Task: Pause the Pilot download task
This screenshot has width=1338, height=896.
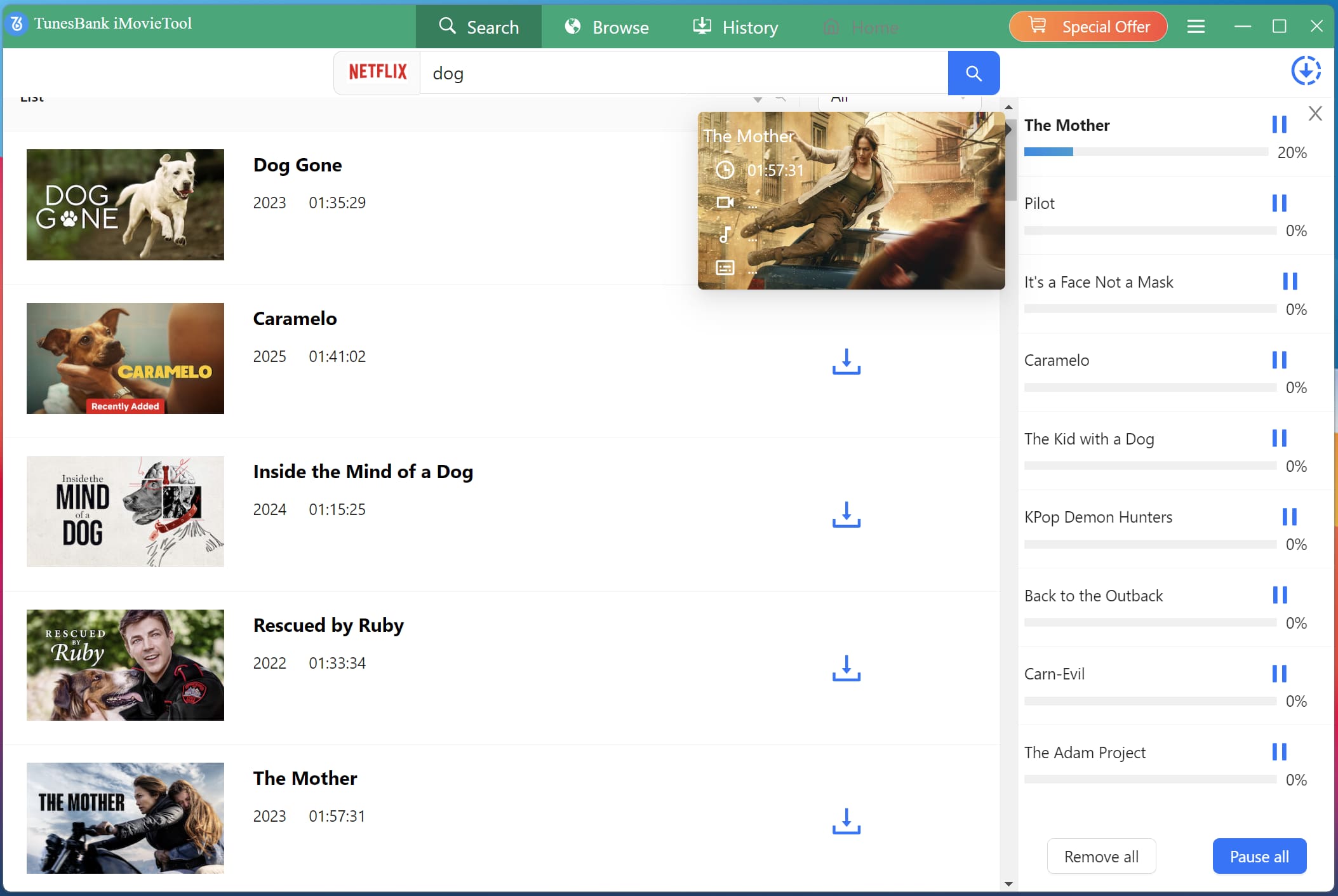Action: [x=1281, y=203]
